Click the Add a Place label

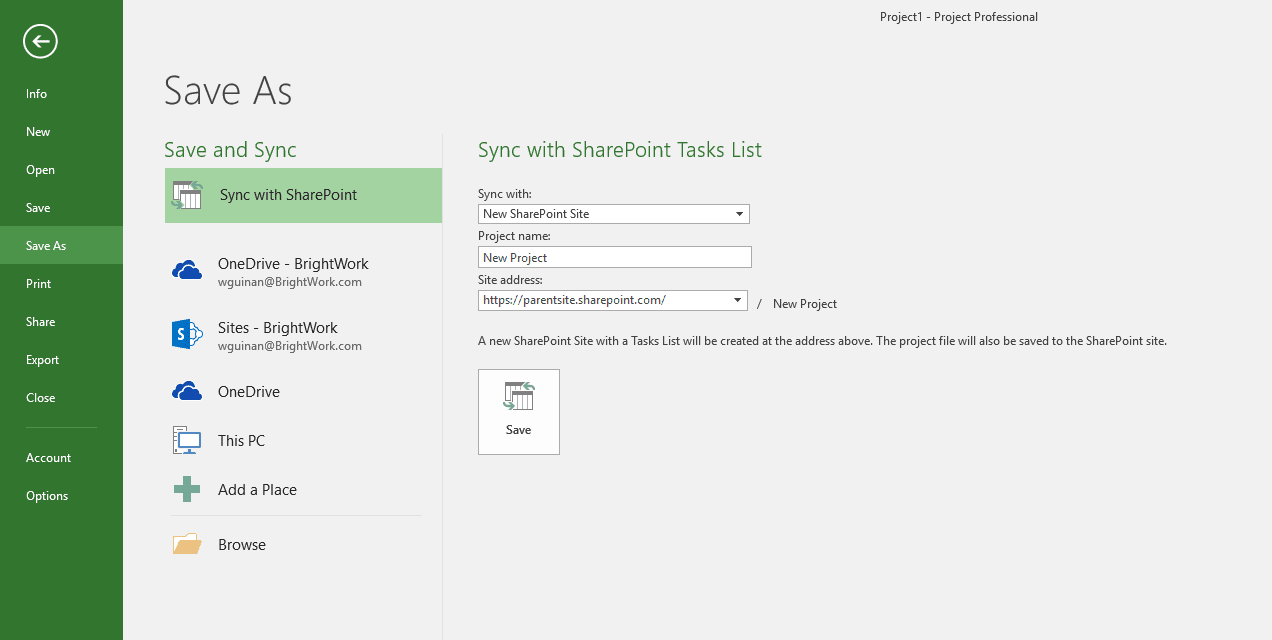point(257,490)
